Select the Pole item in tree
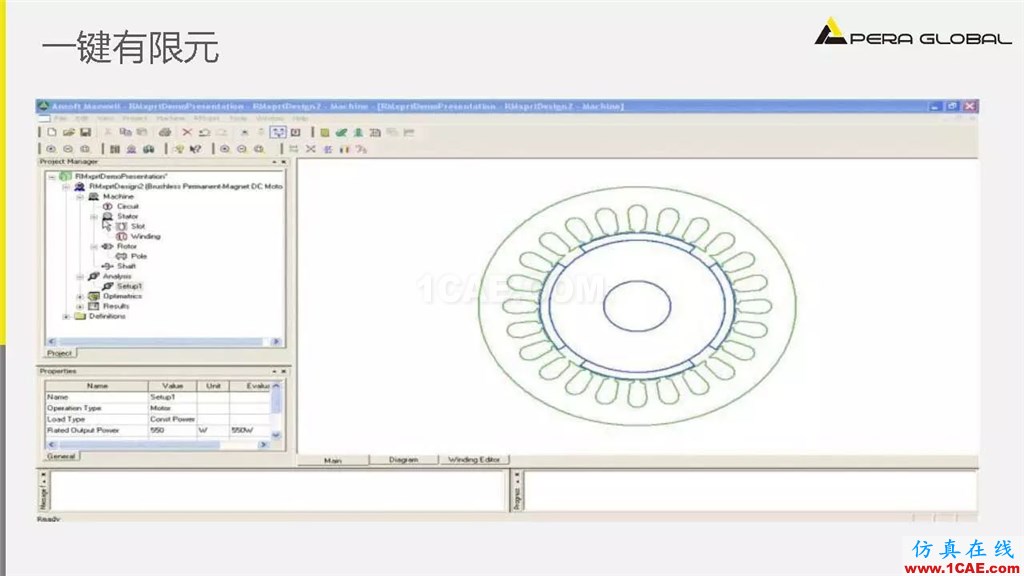 click(x=138, y=256)
